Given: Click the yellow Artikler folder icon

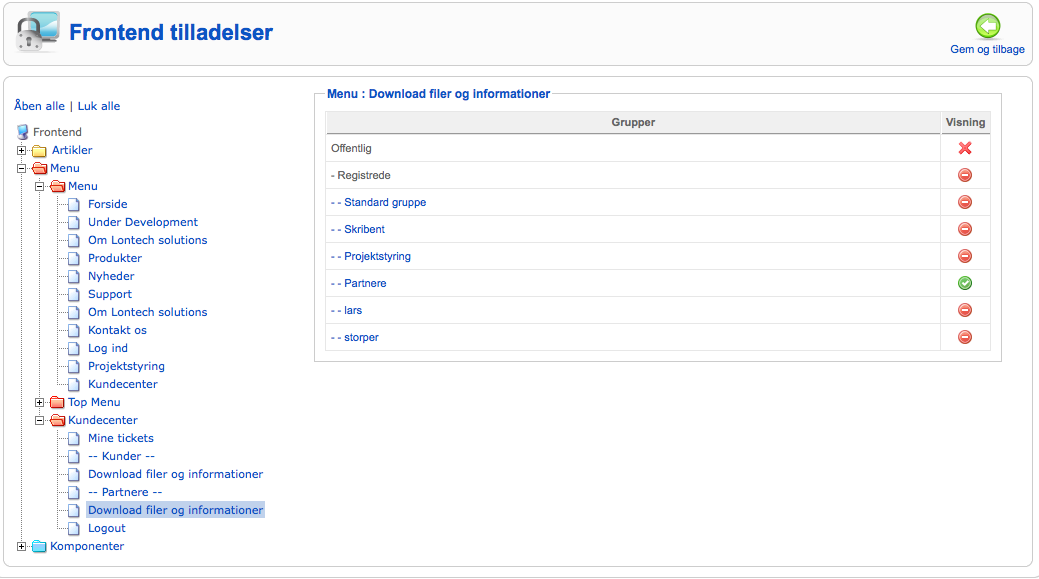Looking at the screenshot, I should point(39,151).
